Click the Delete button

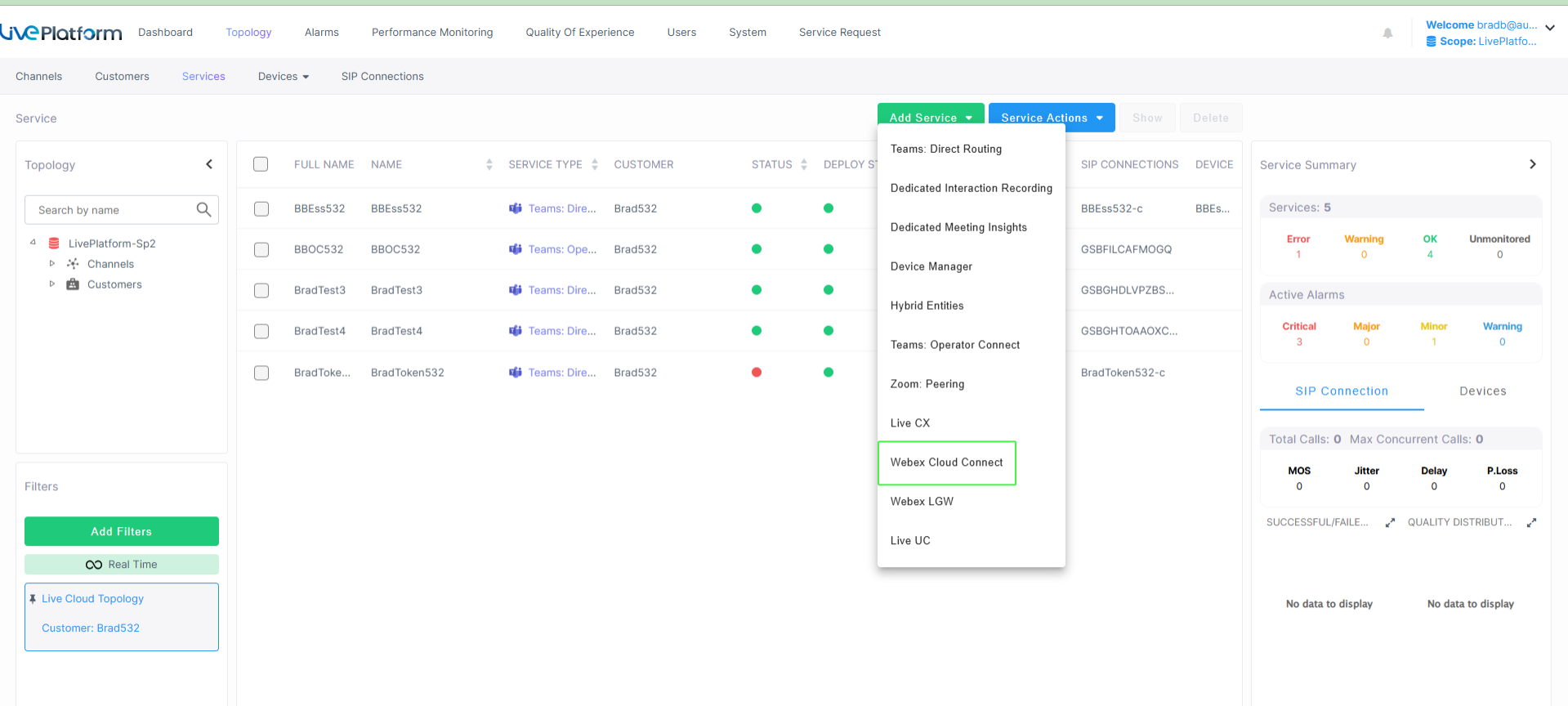[x=1210, y=118]
